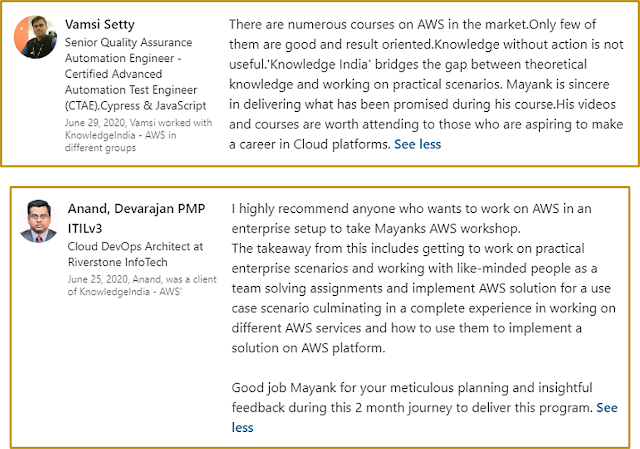Click the Anand, Devarajan PMP name
Screen dimensions: 640x449
(127, 212)
